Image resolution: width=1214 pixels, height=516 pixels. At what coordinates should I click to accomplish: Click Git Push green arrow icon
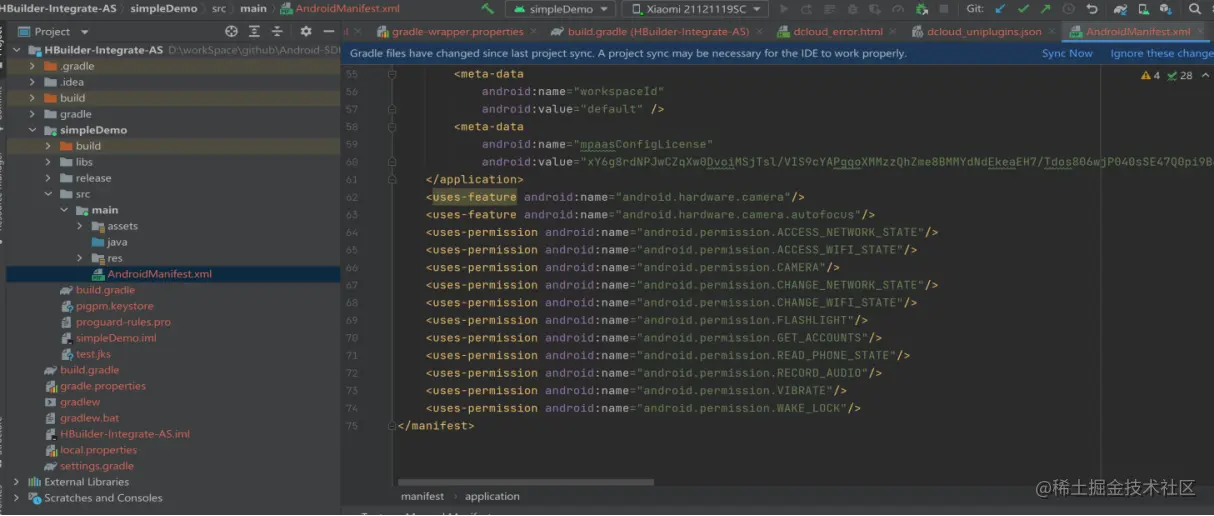coord(1045,9)
